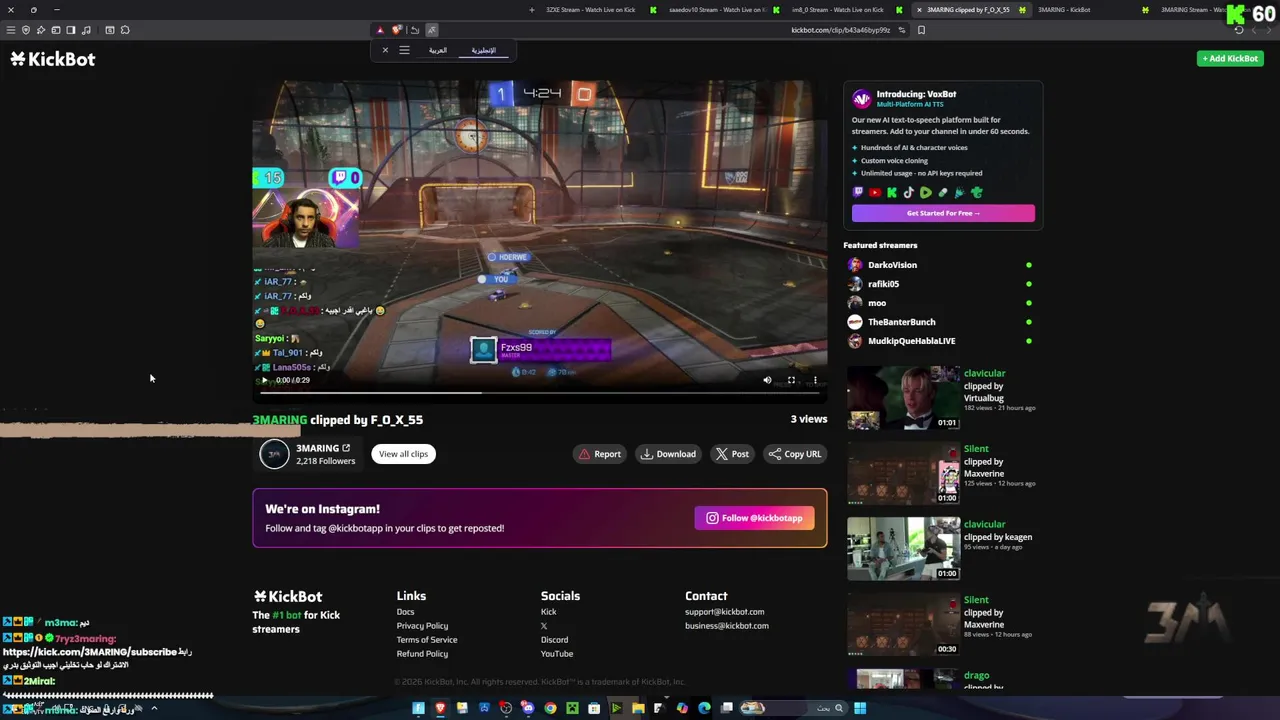Switch translation to Arabic tab
Viewport: 1280px width, 720px height.
pos(438,50)
